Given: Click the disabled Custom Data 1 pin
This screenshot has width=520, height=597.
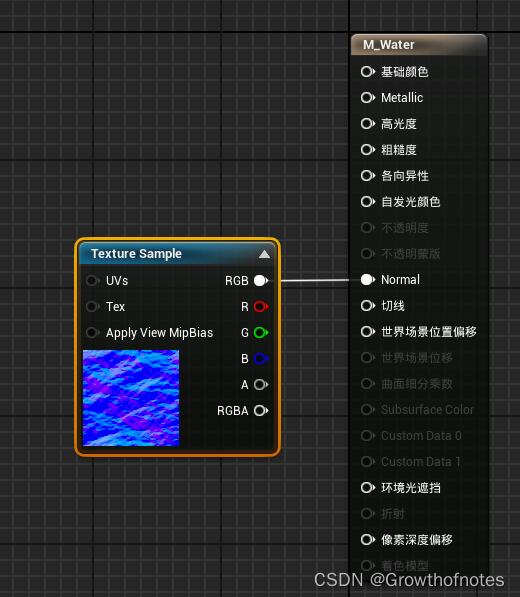Looking at the screenshot, I should tap(368, 461).
